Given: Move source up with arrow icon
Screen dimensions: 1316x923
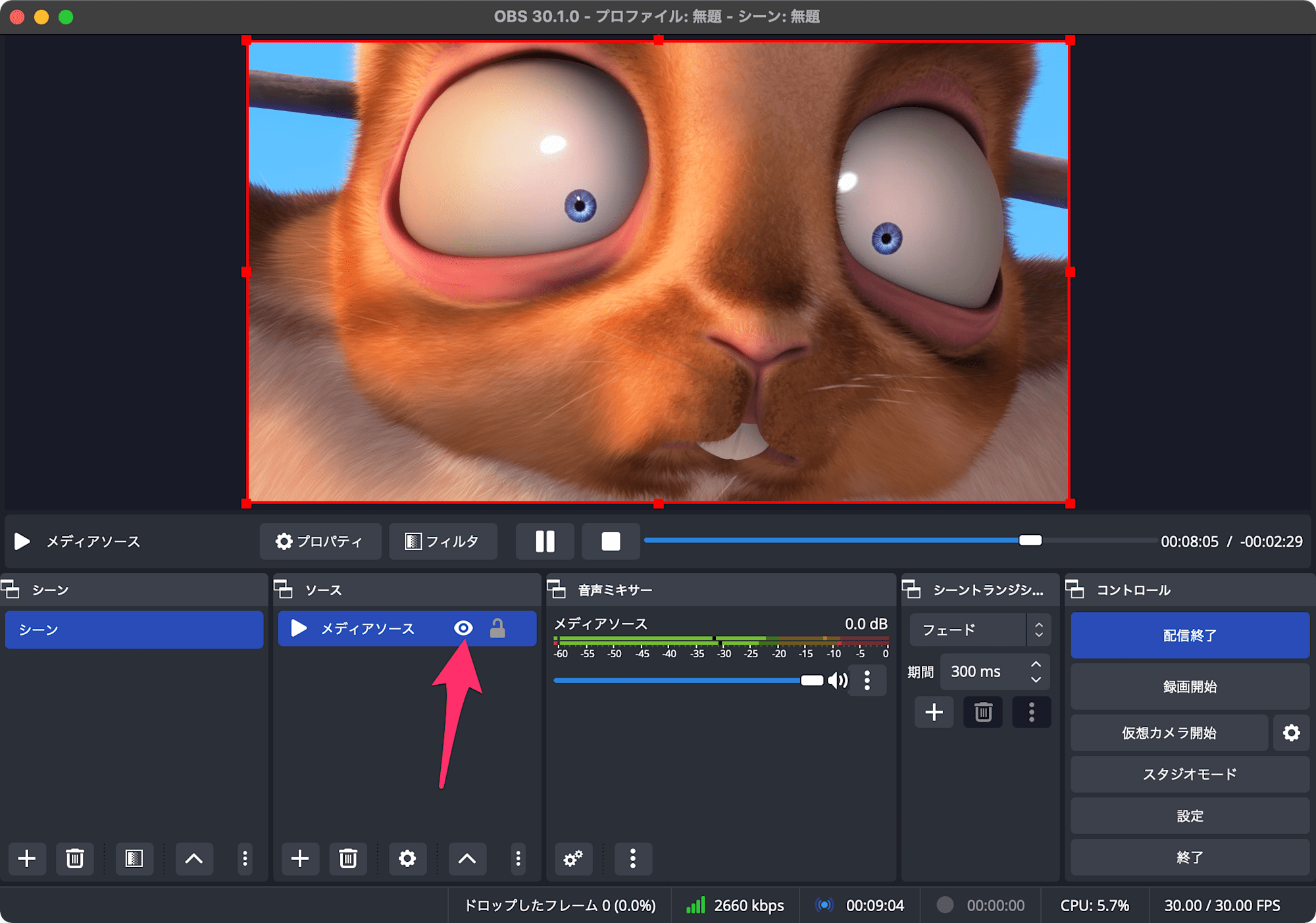Looking at the screenshot, I should click(x=467, y=859).
